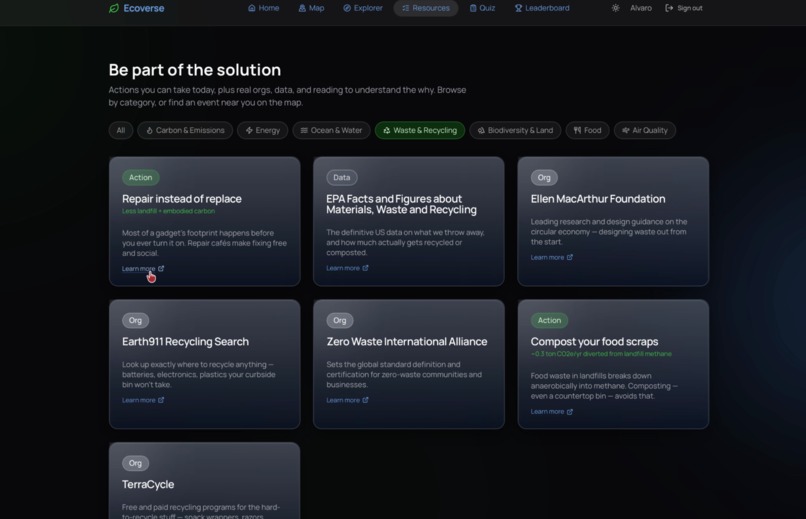Click the 'Earth911 Recycling Search' title
This screenshot has width=806, height=519.
(x=185, y=342)
